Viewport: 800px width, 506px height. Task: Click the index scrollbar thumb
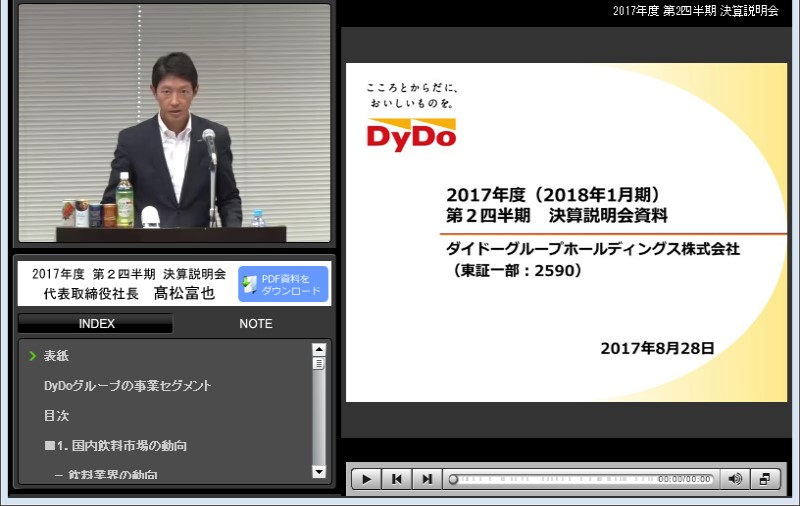click(x=319, y=364)
